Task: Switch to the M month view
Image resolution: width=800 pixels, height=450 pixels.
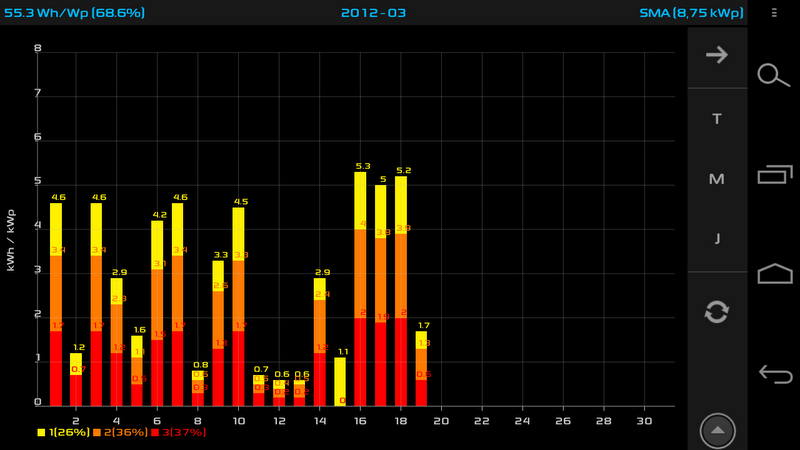Action: [x=717, y=179]
